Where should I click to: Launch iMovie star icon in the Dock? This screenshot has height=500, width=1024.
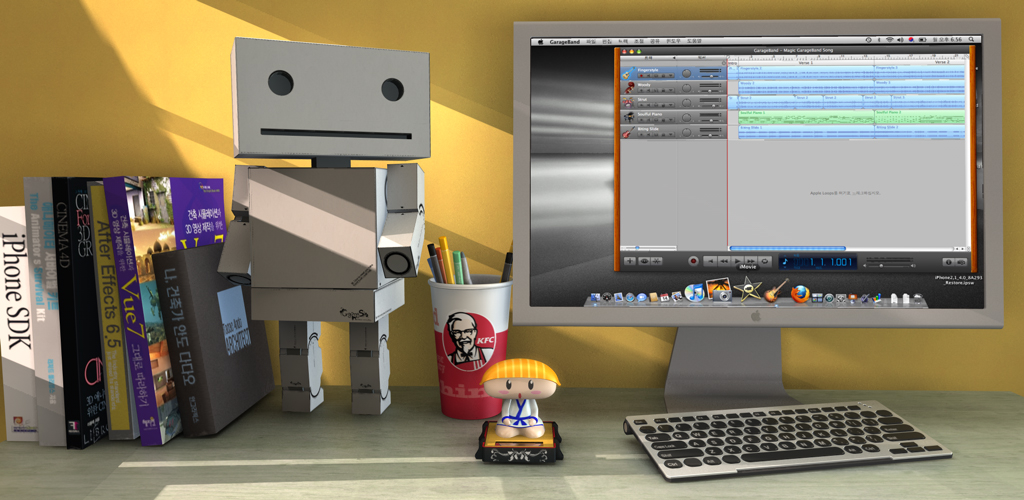748,289
